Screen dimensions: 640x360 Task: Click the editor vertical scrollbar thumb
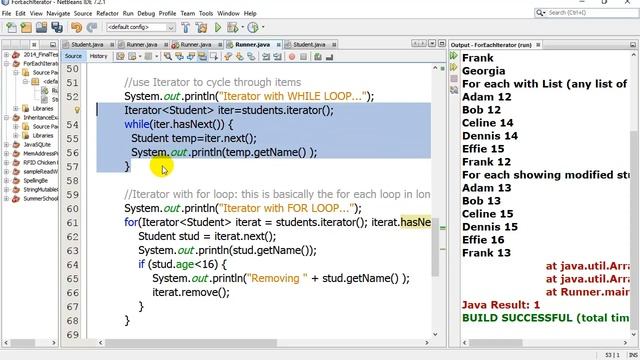pos(435,247)
